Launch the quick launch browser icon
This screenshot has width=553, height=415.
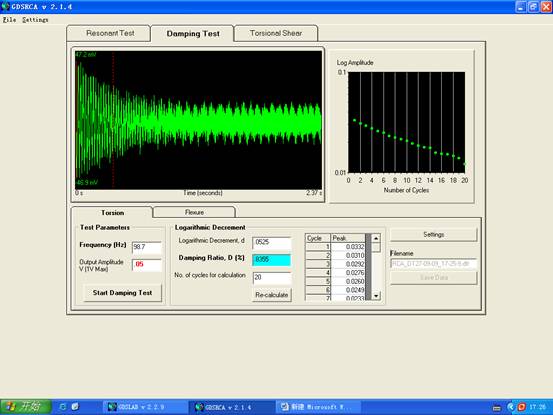point(63,407)
